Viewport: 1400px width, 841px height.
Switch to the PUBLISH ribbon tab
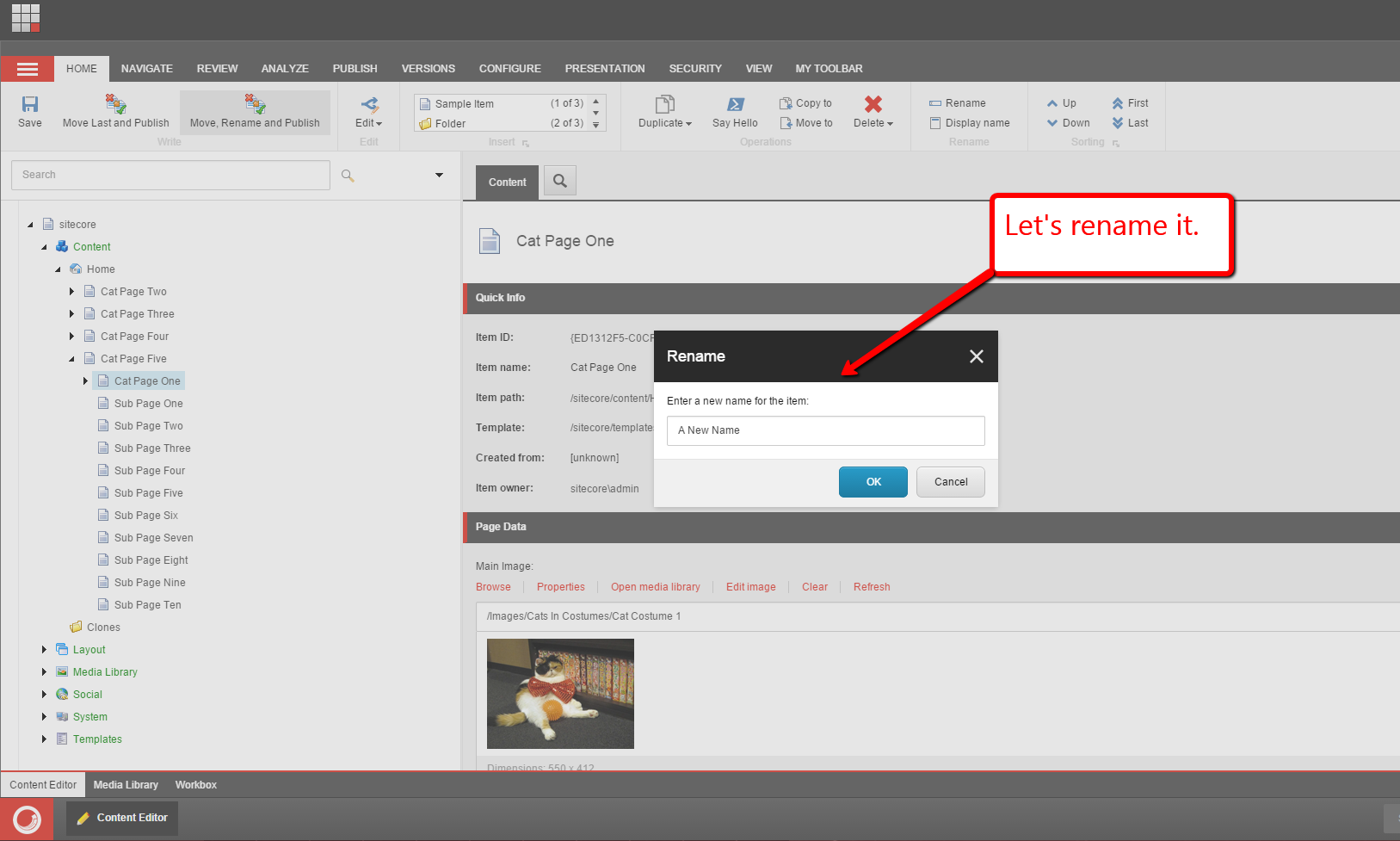click(x=355, y=69)
